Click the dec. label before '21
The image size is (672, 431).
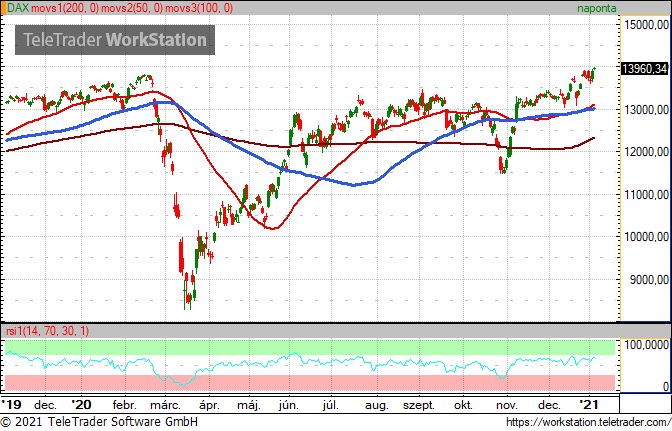point(549,405)
